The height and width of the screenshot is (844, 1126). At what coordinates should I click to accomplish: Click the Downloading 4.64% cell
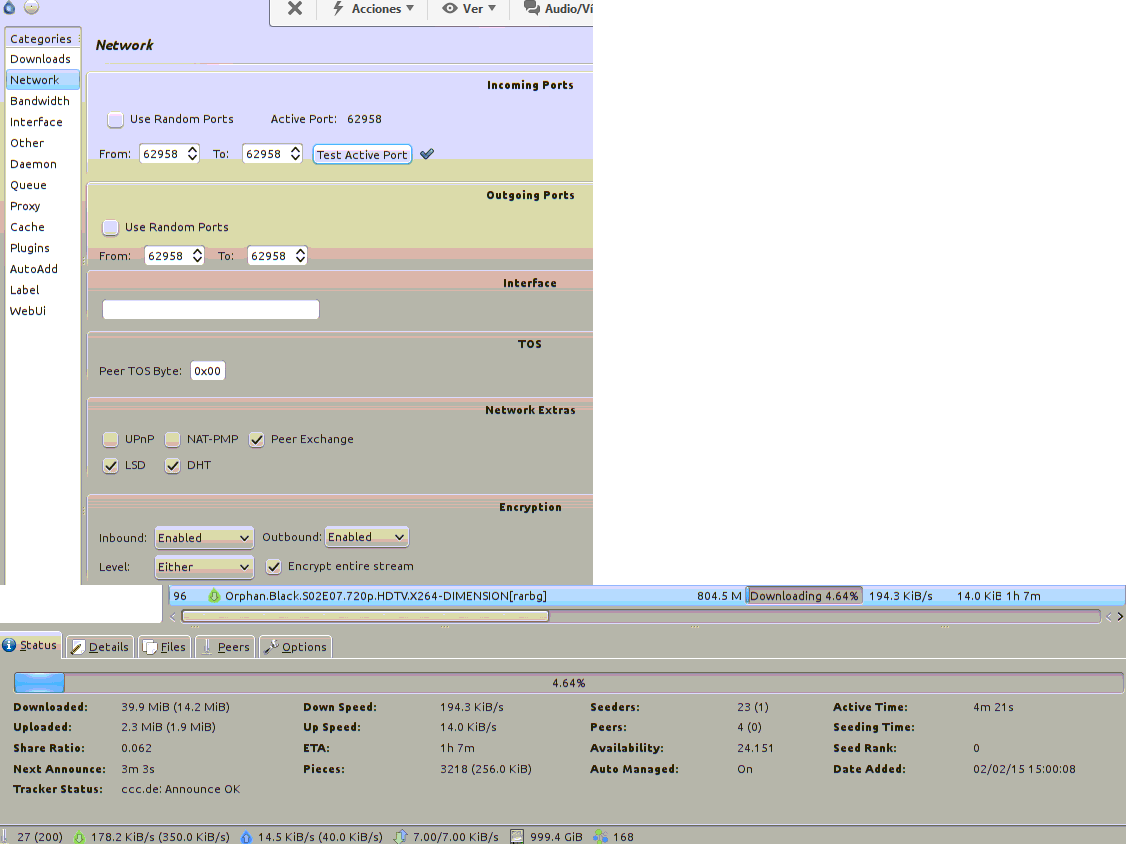(x=804, y=595)
